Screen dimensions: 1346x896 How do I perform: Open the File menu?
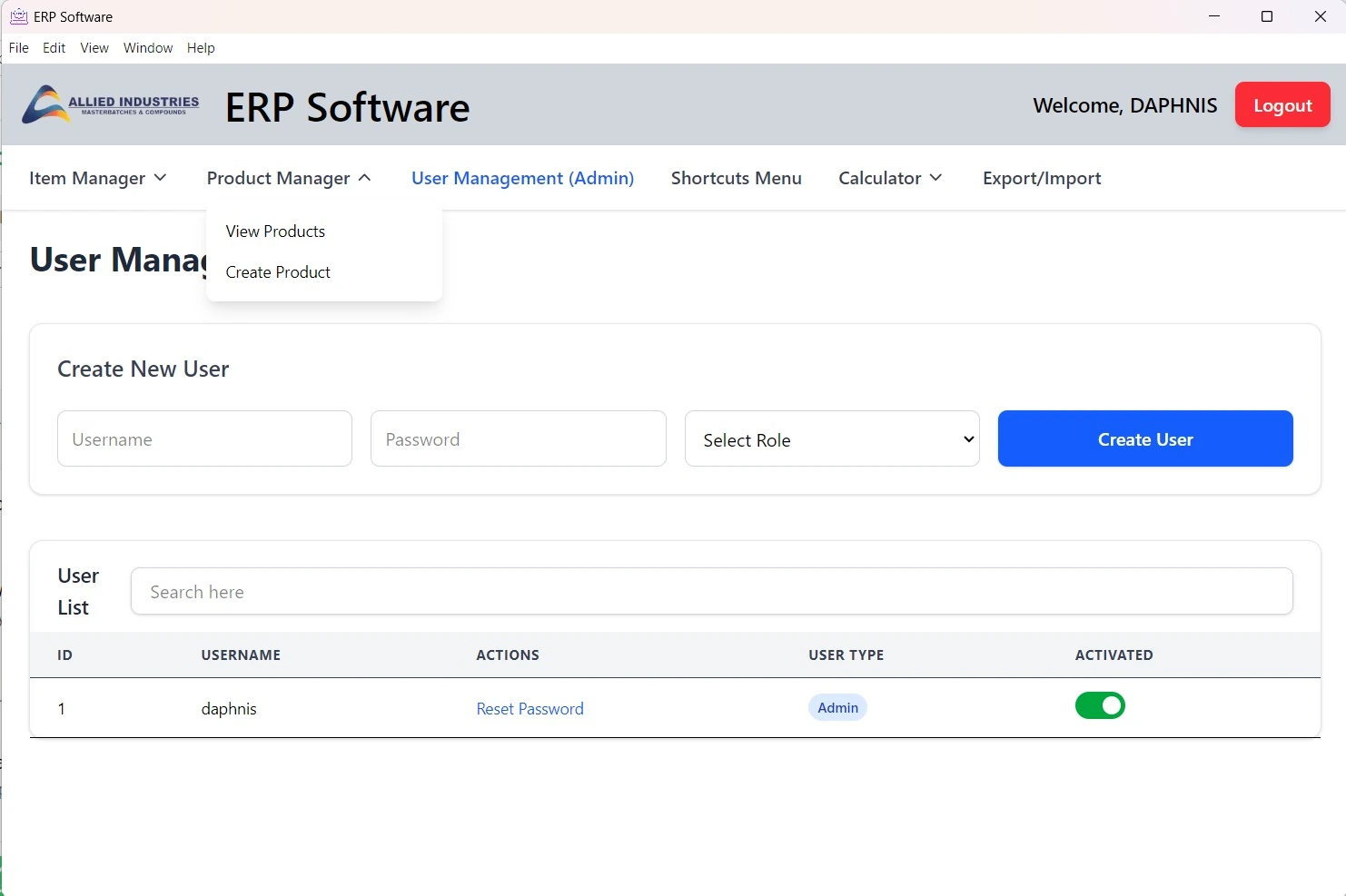19,48
